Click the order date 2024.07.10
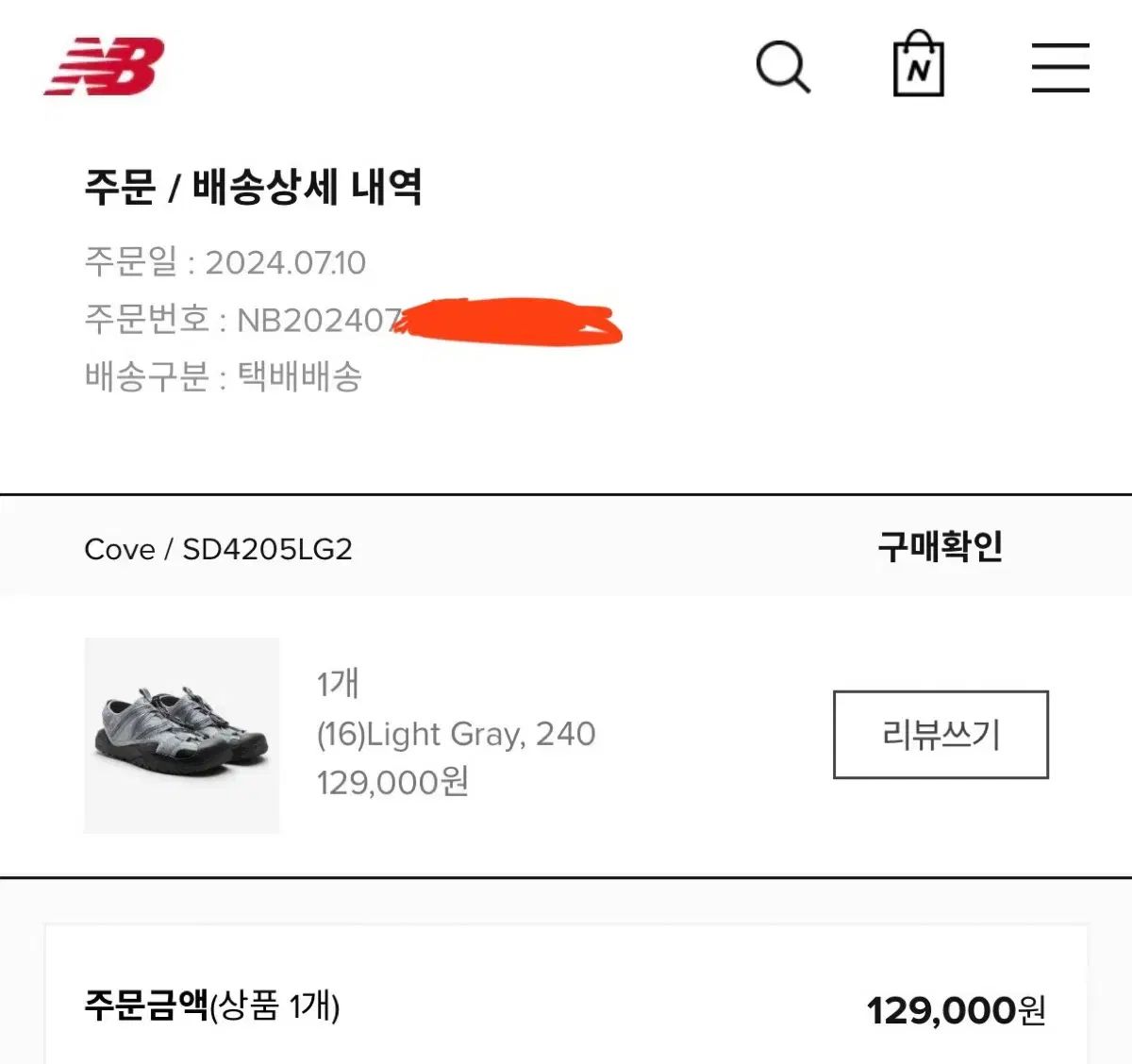Screen dimensions: 1132x1064 click(285, 262)
